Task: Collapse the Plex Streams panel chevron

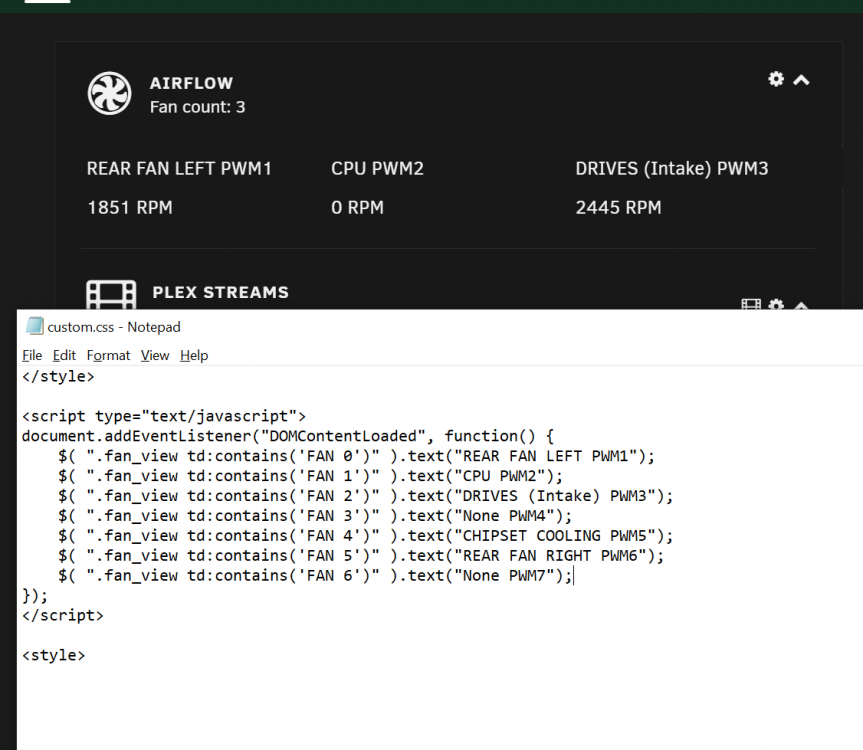Action: tap(801, 305)
